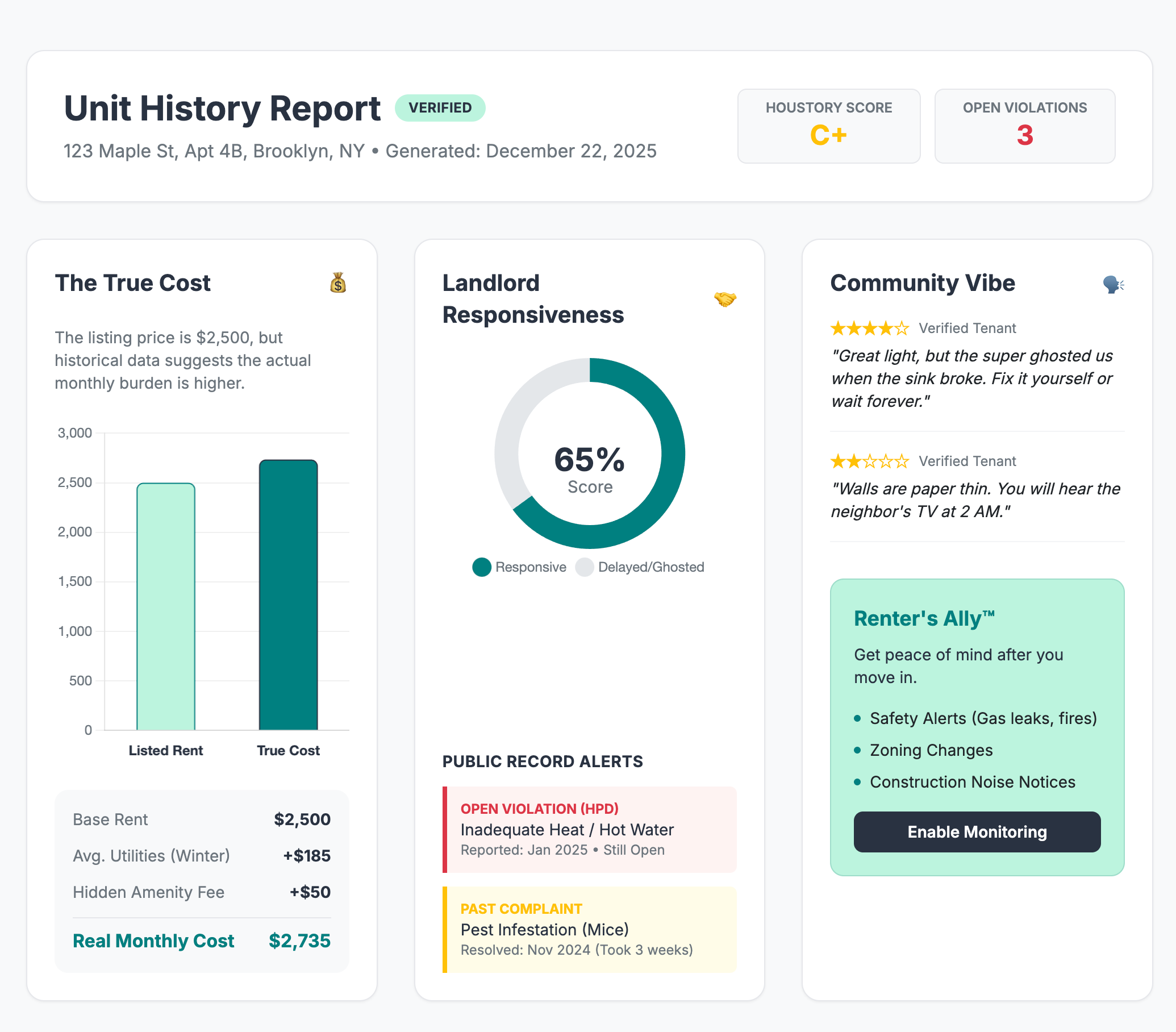
Task: Click the Hidden Amenity Fee row
Action: point(201,892)
